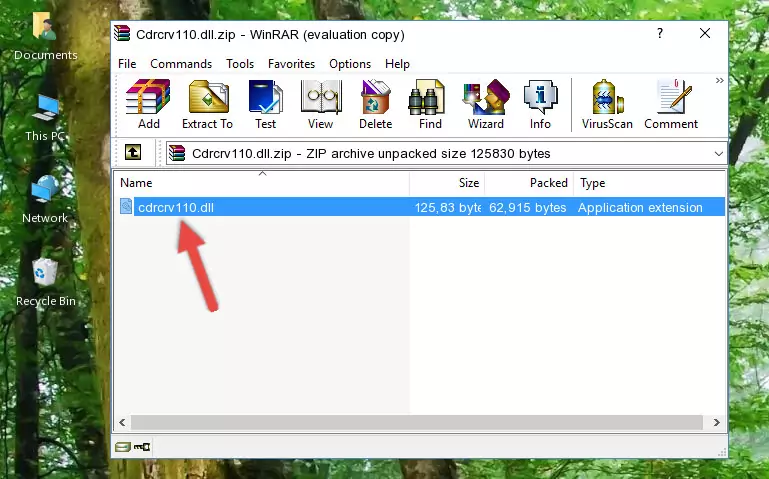Select the cdrcrv110.dll file name
The height and width of the screenshot is (479, 769).
176,207
